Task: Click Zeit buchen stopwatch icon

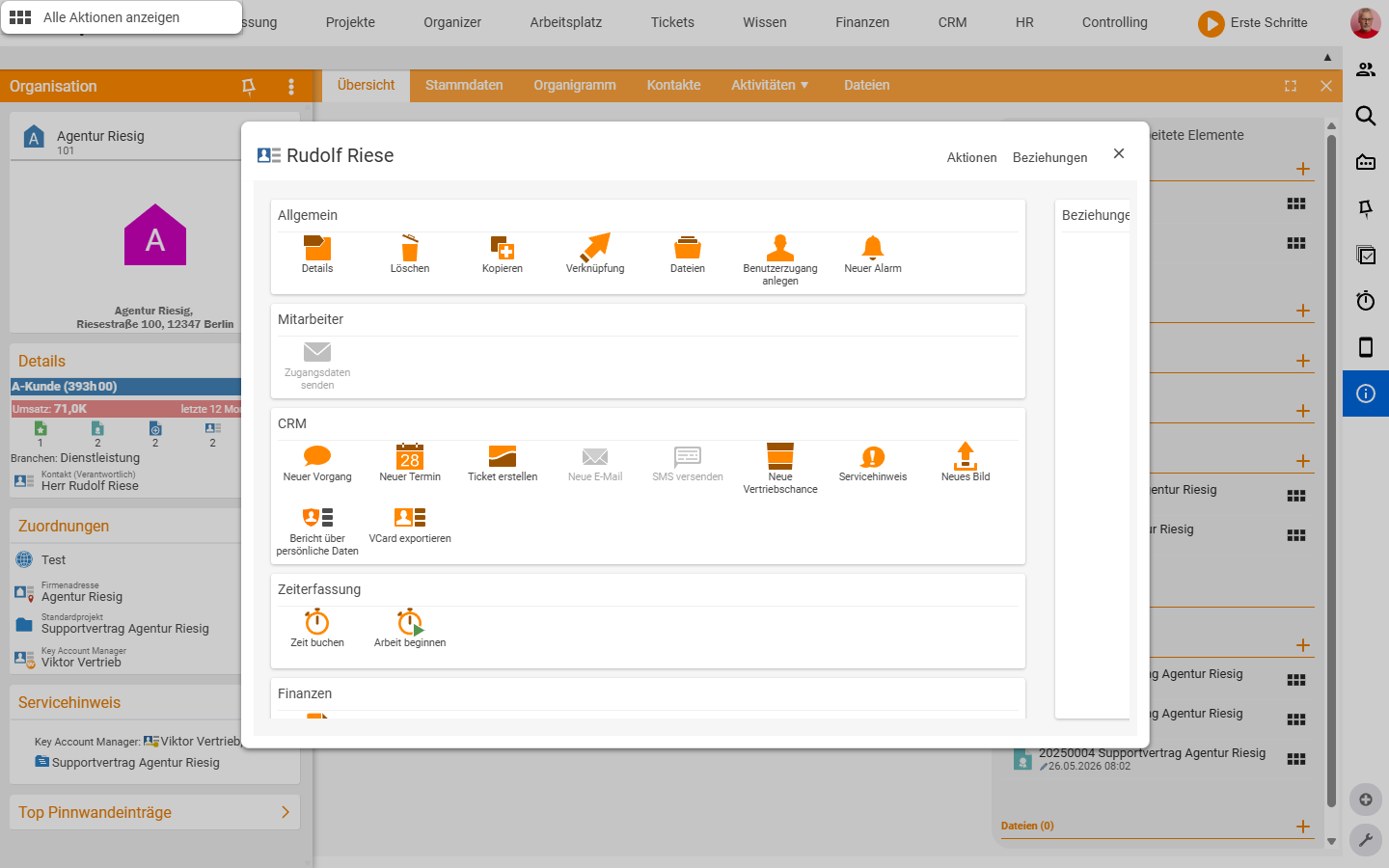Action: pyautogui.click(x=317, y=622)
